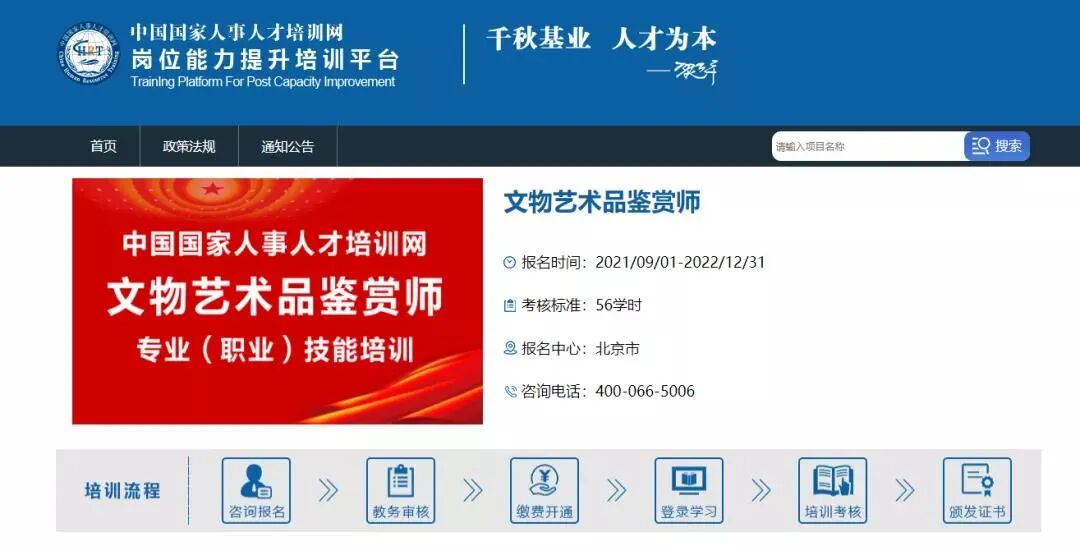
Task: Select the 缴费开通 step icon
Action: [x=544, y=490]
